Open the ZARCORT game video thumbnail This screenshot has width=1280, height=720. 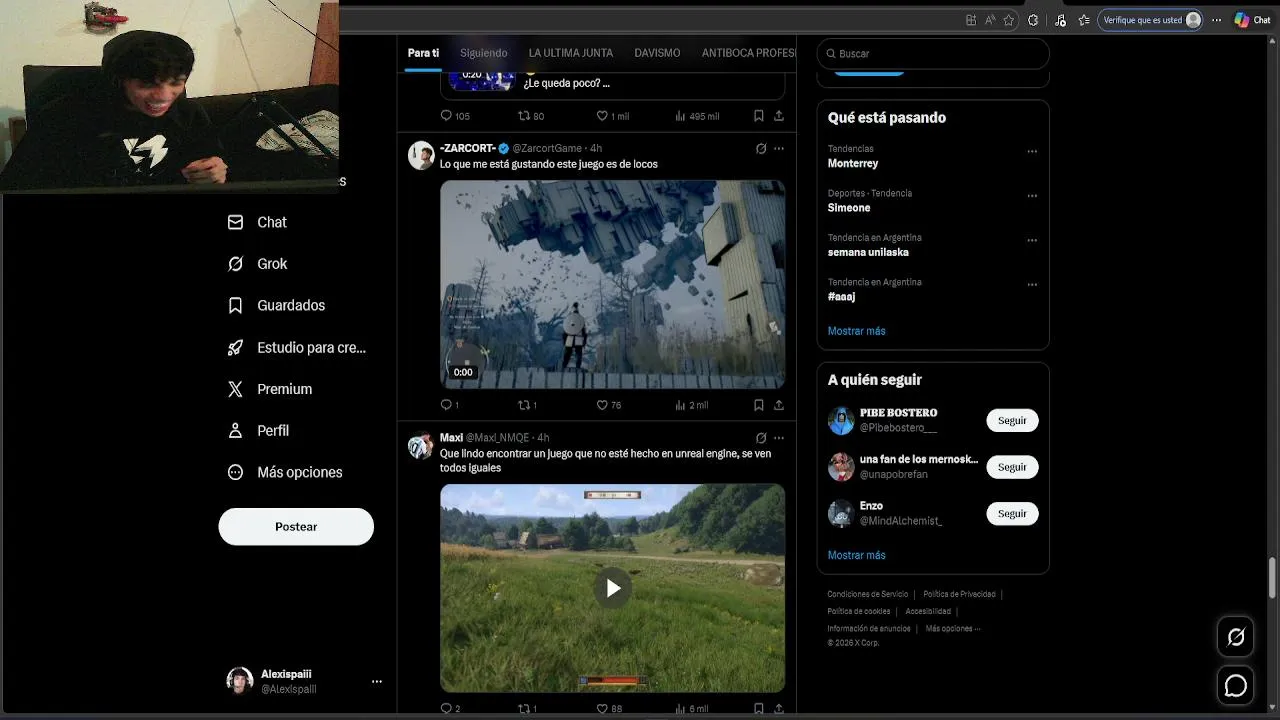tap(613, 284)
